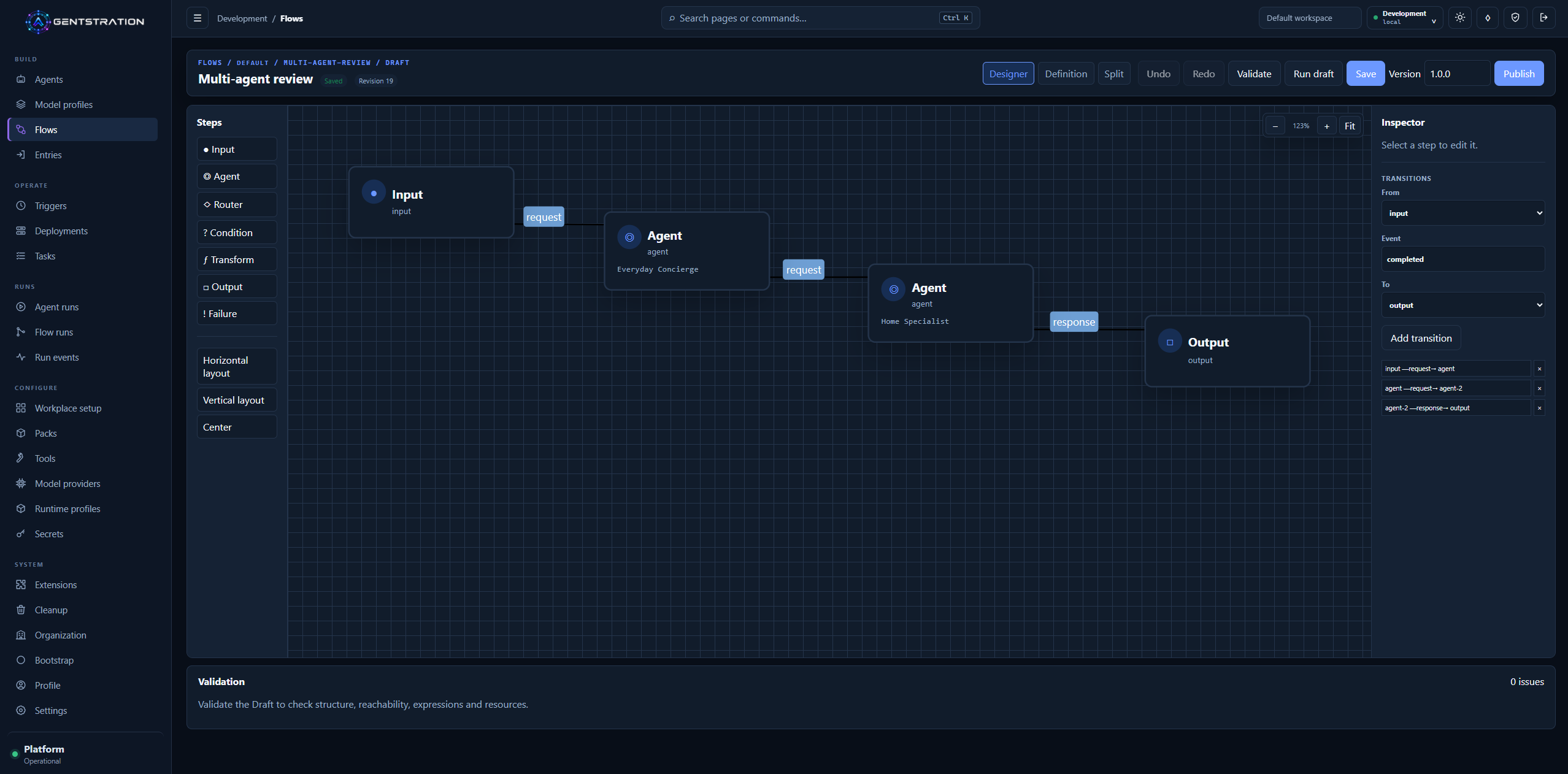Screen dimensions: 1568x774
Task: Switch to Split view
Action: (1113, 74)
